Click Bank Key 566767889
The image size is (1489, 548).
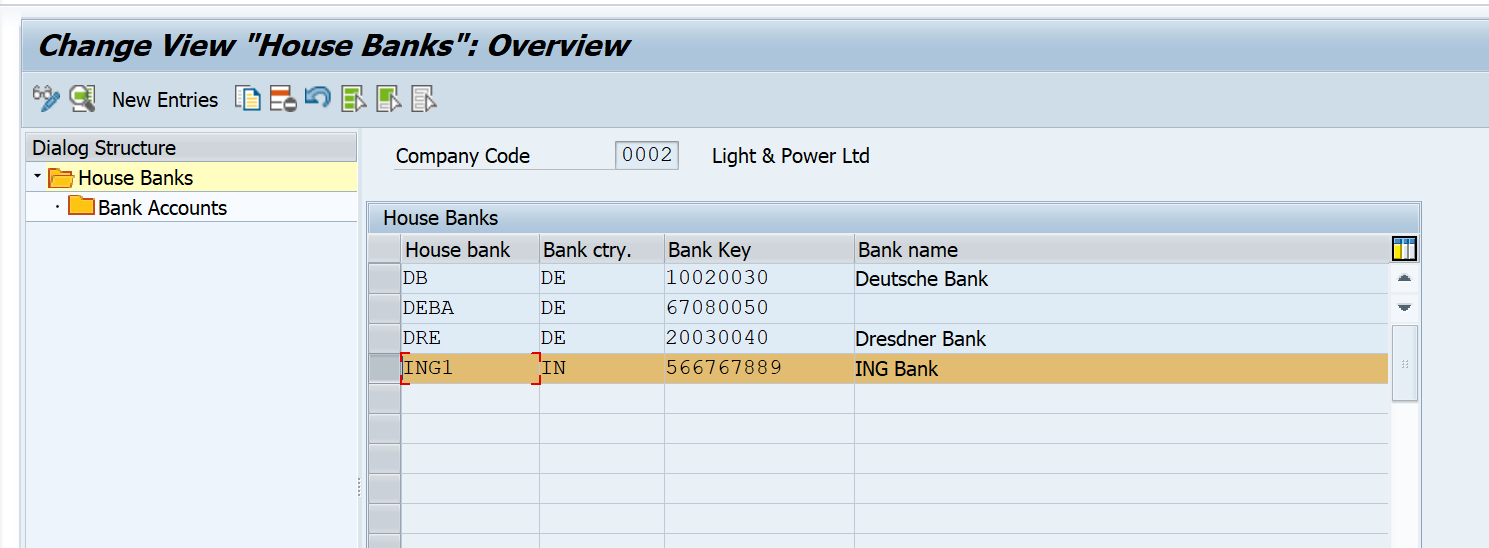(x=759, y=368)
